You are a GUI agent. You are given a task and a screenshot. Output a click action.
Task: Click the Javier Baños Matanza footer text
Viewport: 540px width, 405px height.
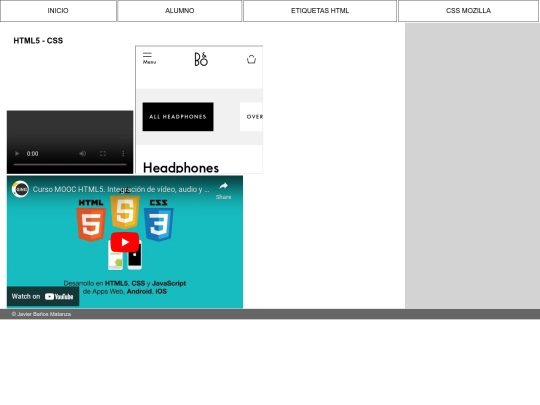pos(41,314)
